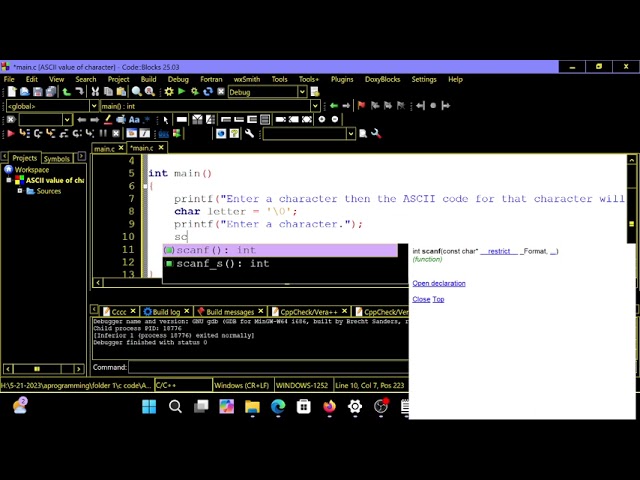Image resolution: width=640 pixels, height=480 pixels.
Task: Undo the last edit
Action: pos(66,92)
